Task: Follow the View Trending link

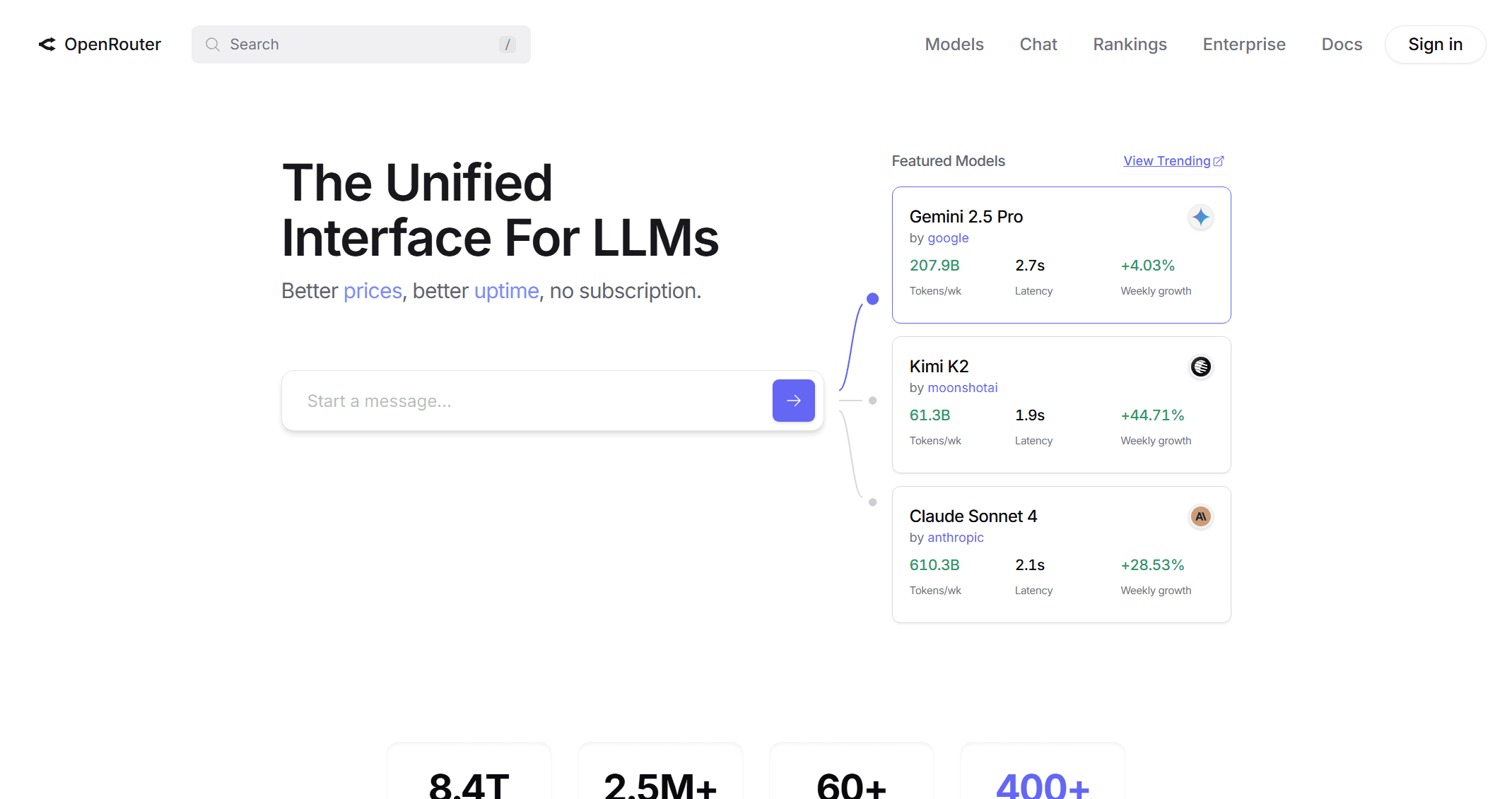Action: tap(1166, 161)
